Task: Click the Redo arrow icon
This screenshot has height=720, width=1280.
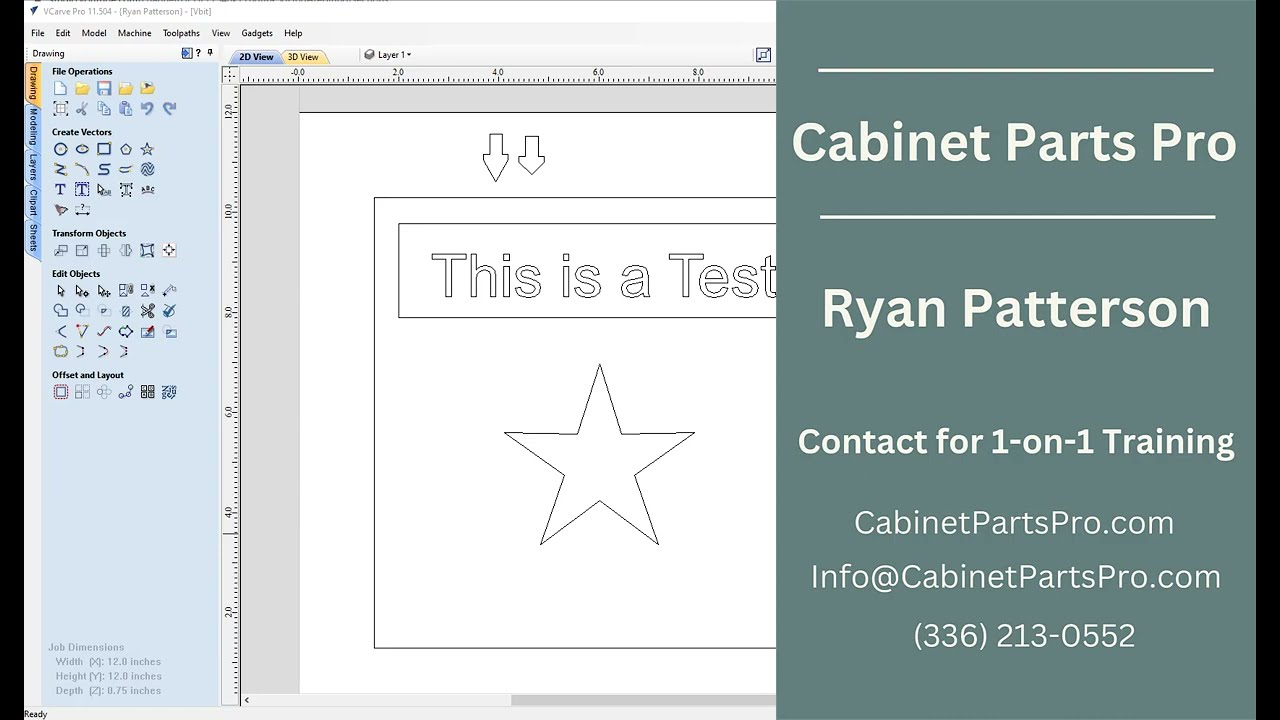Action: point(169,109)
